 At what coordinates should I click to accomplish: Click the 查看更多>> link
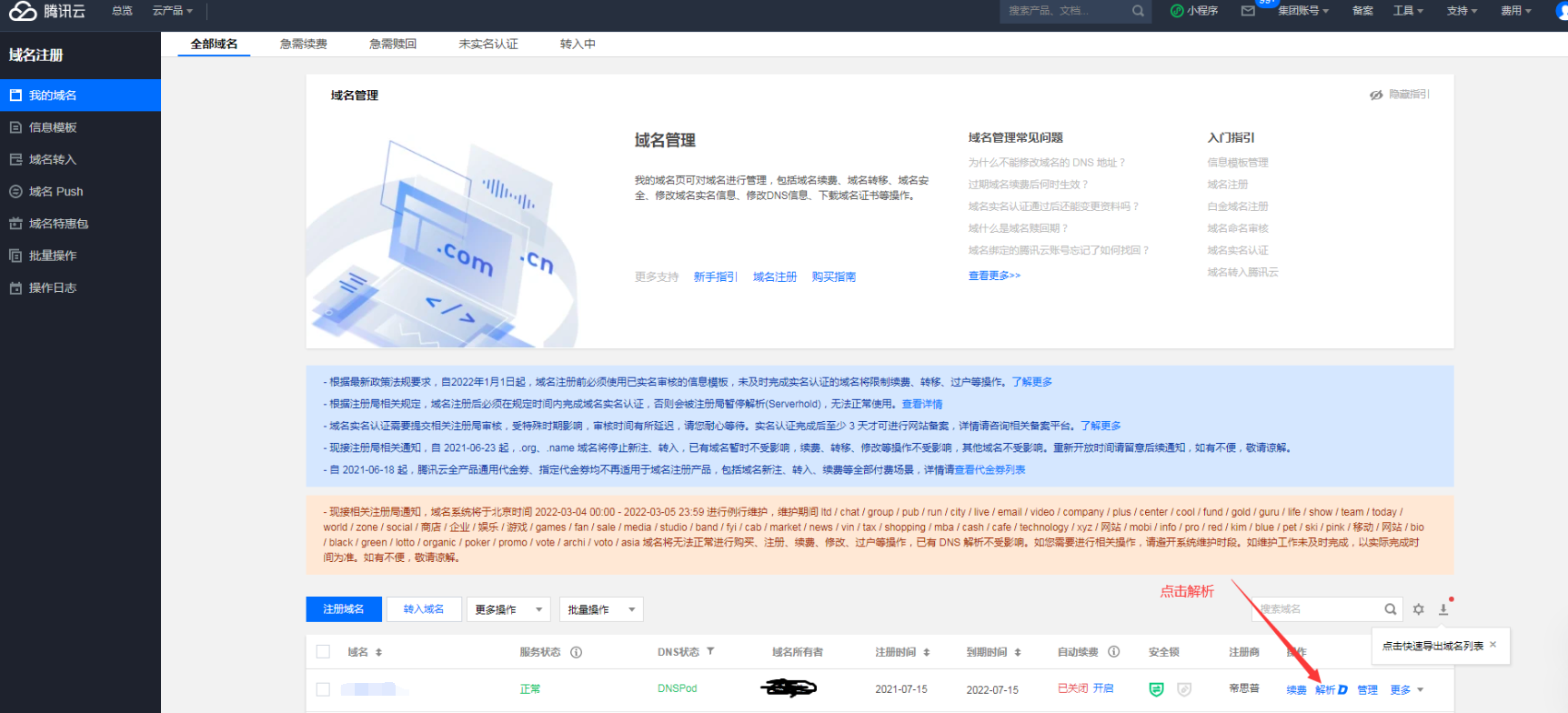(994, 276)
